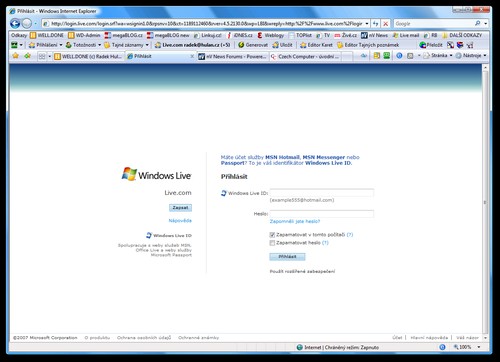This screenshot has width=500, height=362.
Task: Click the Add to Favorites icon
Action: coord(27,56)
